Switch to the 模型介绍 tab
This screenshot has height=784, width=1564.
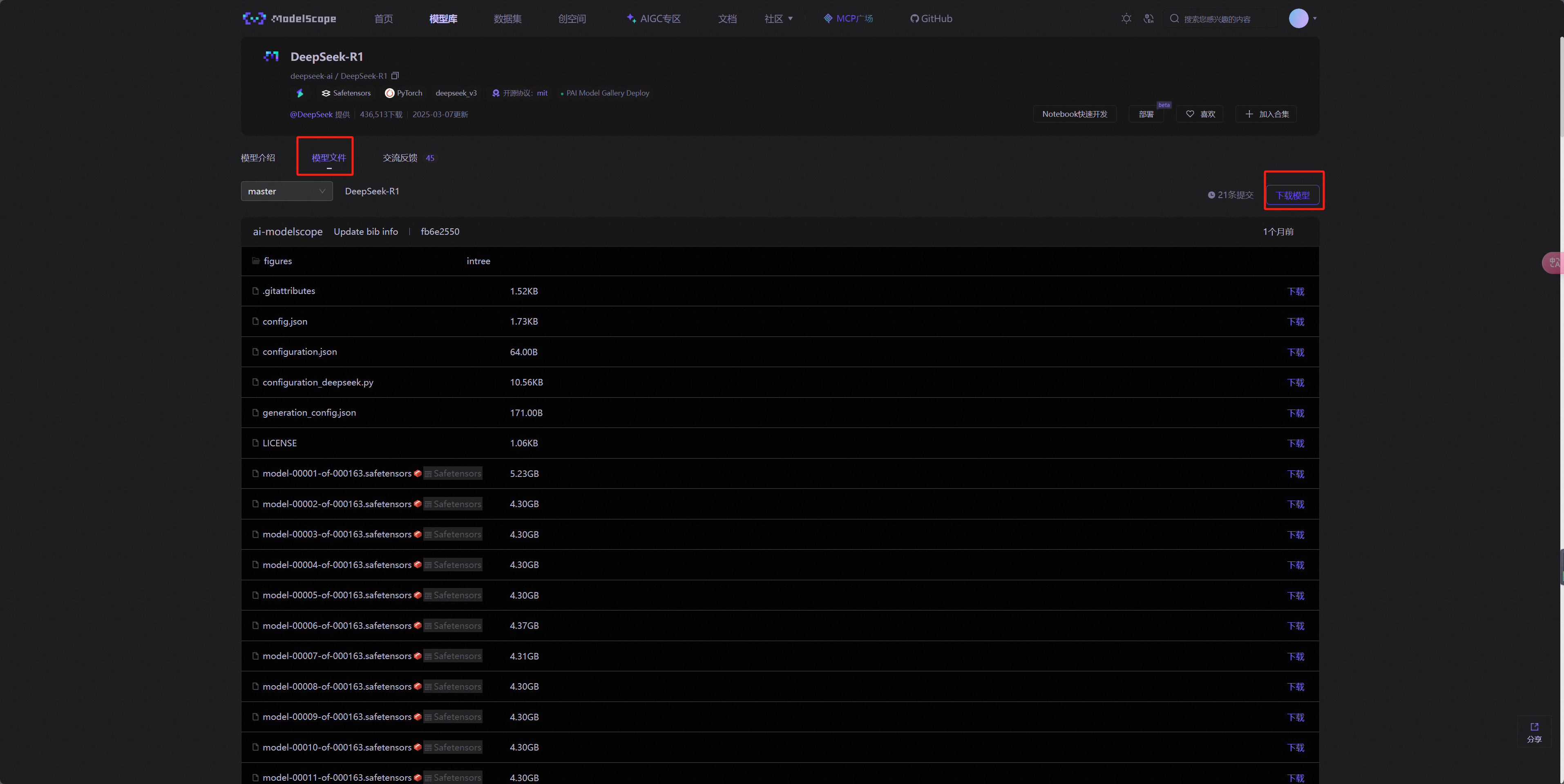click(258, 158)
